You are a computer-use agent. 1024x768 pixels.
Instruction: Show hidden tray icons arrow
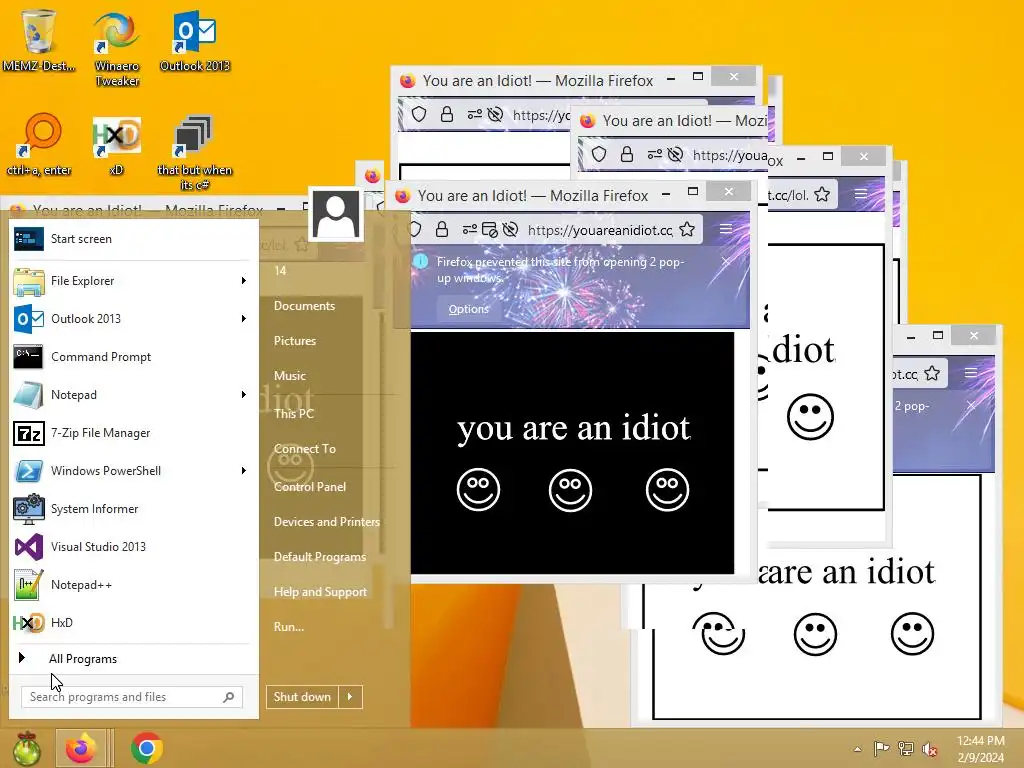pos(857,749)
